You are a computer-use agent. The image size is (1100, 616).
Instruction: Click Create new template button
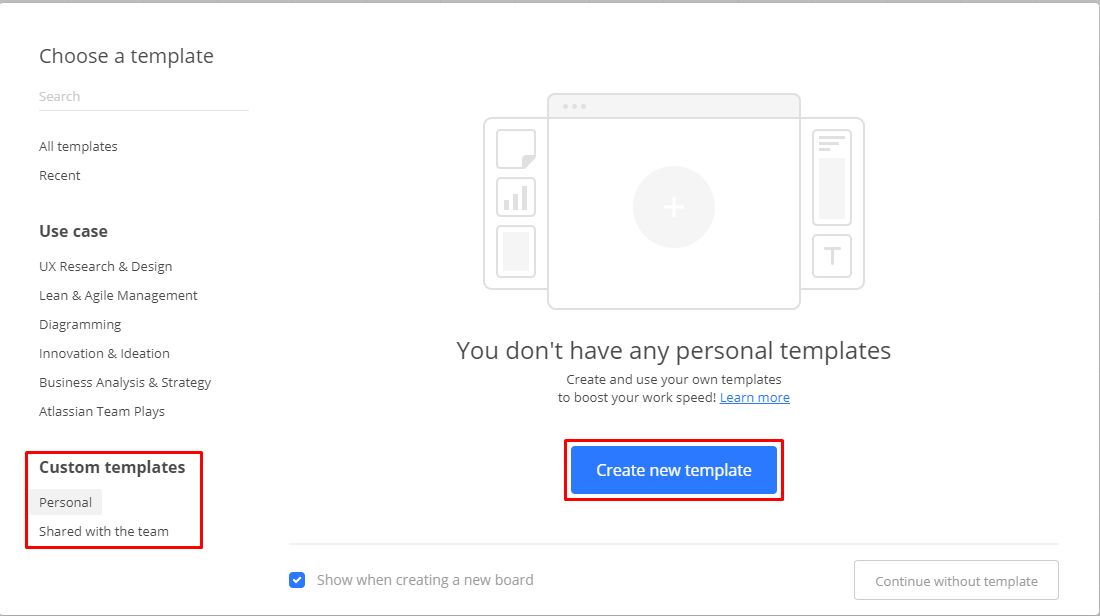(x=673, y=470)
